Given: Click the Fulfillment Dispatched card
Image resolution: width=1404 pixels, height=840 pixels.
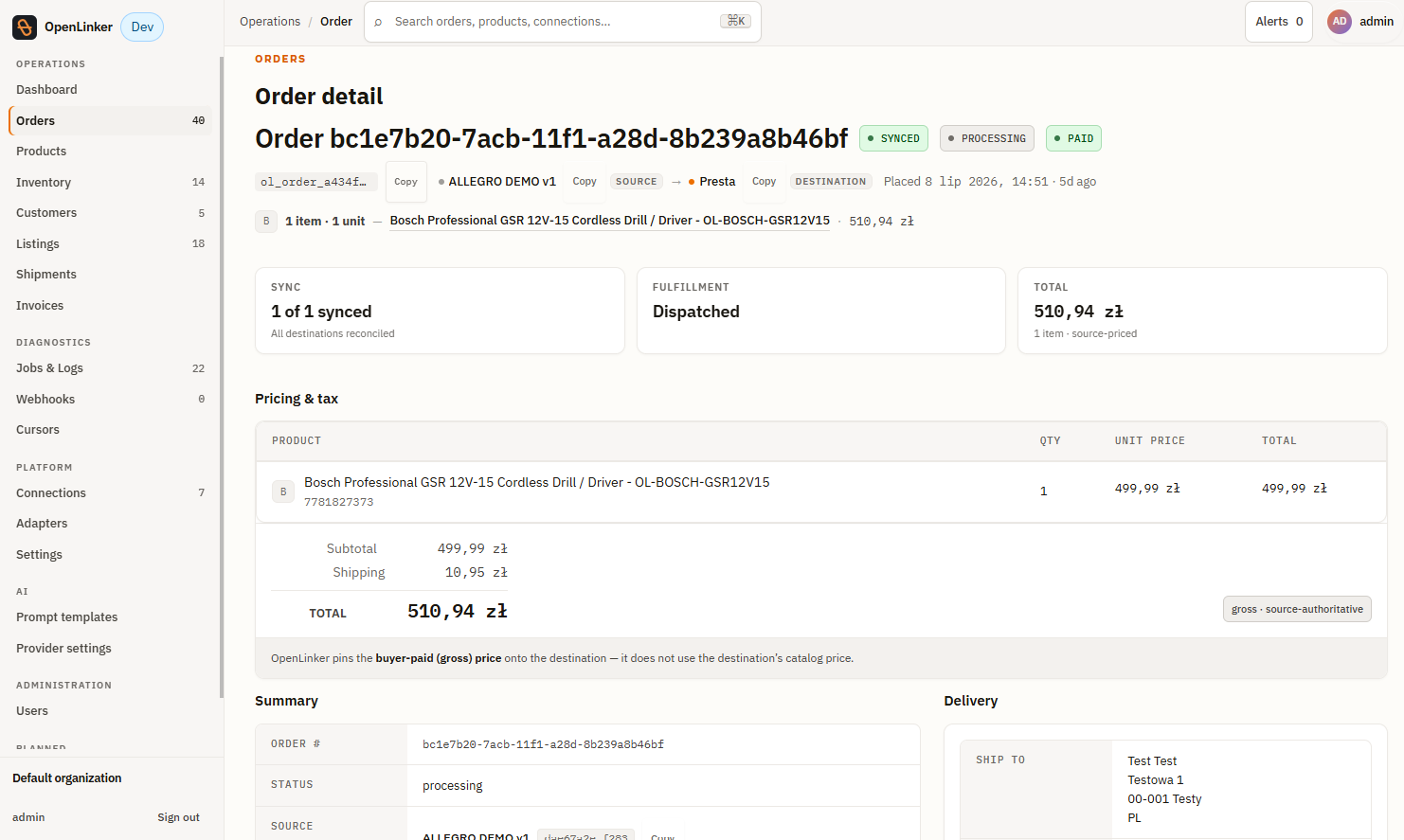Looking at the screenshot, I should (x=820, y=311).
